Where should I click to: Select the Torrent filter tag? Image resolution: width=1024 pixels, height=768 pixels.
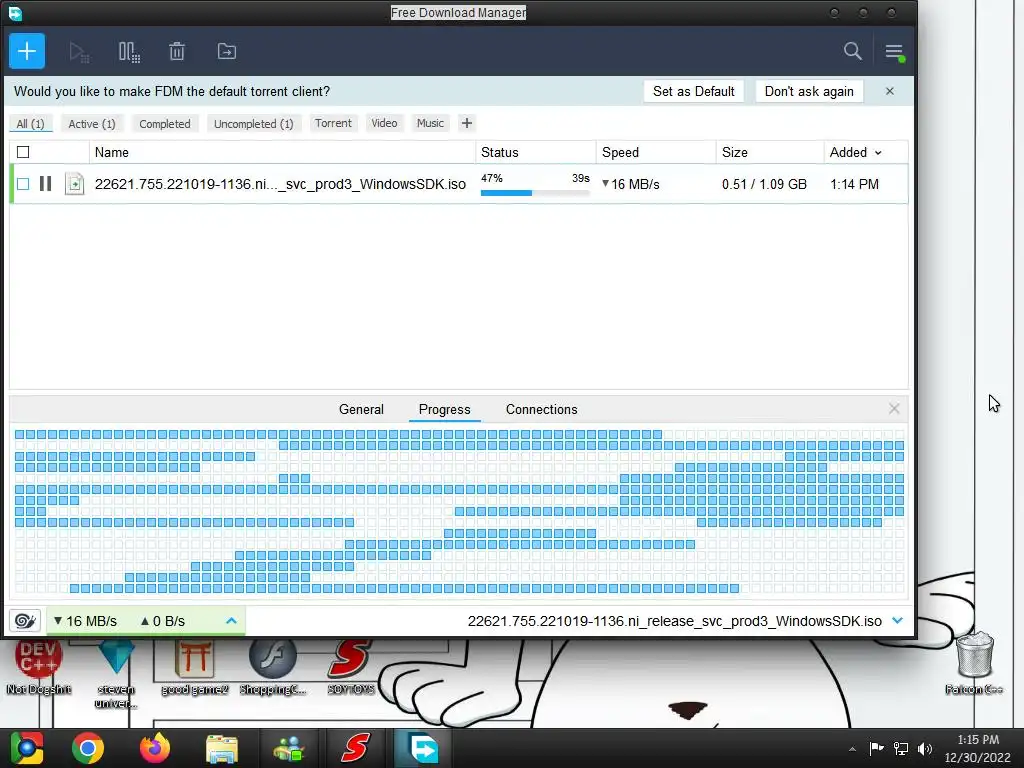[x=333, y=123]
